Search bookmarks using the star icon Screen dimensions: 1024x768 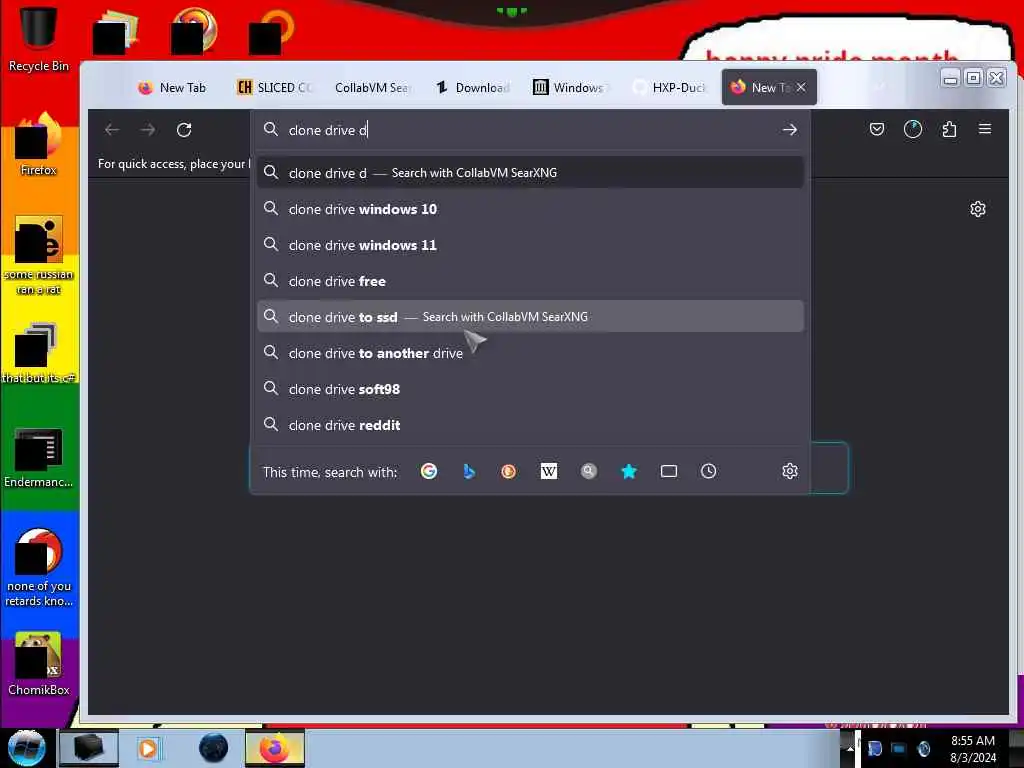628,471
